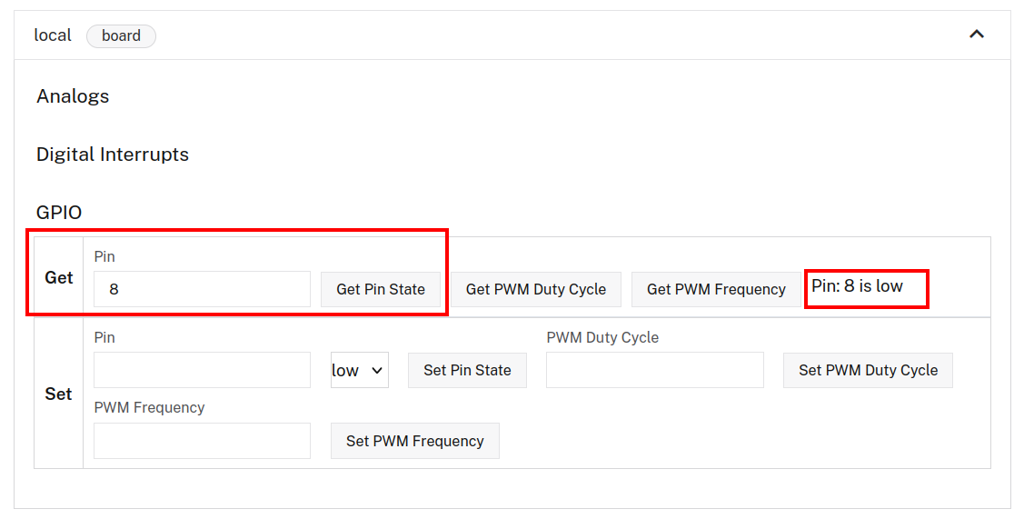
Task: Click the GPIO section heading
Action: pyautogui.click(x=59, y=212)
